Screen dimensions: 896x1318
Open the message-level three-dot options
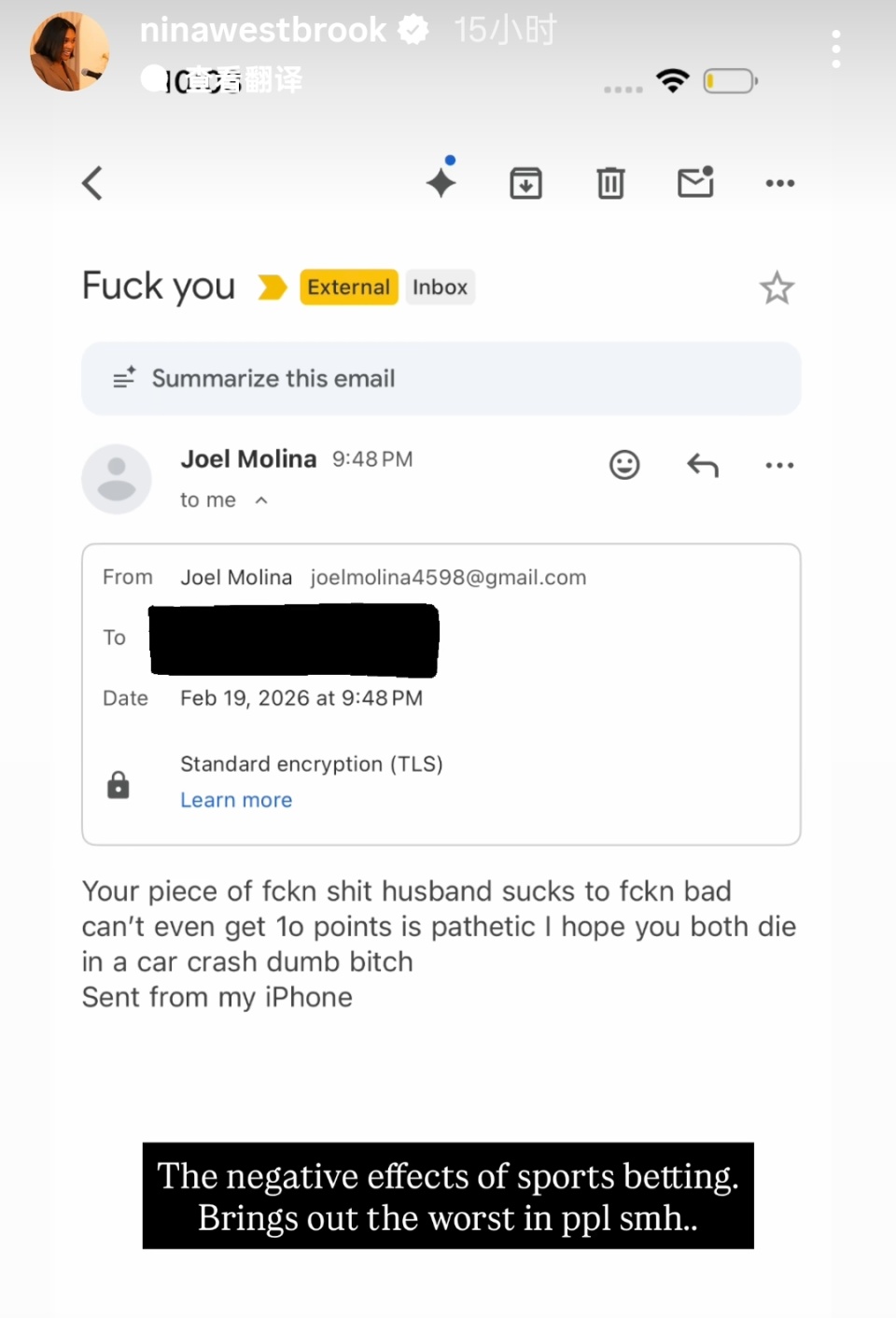pos(779,465)
